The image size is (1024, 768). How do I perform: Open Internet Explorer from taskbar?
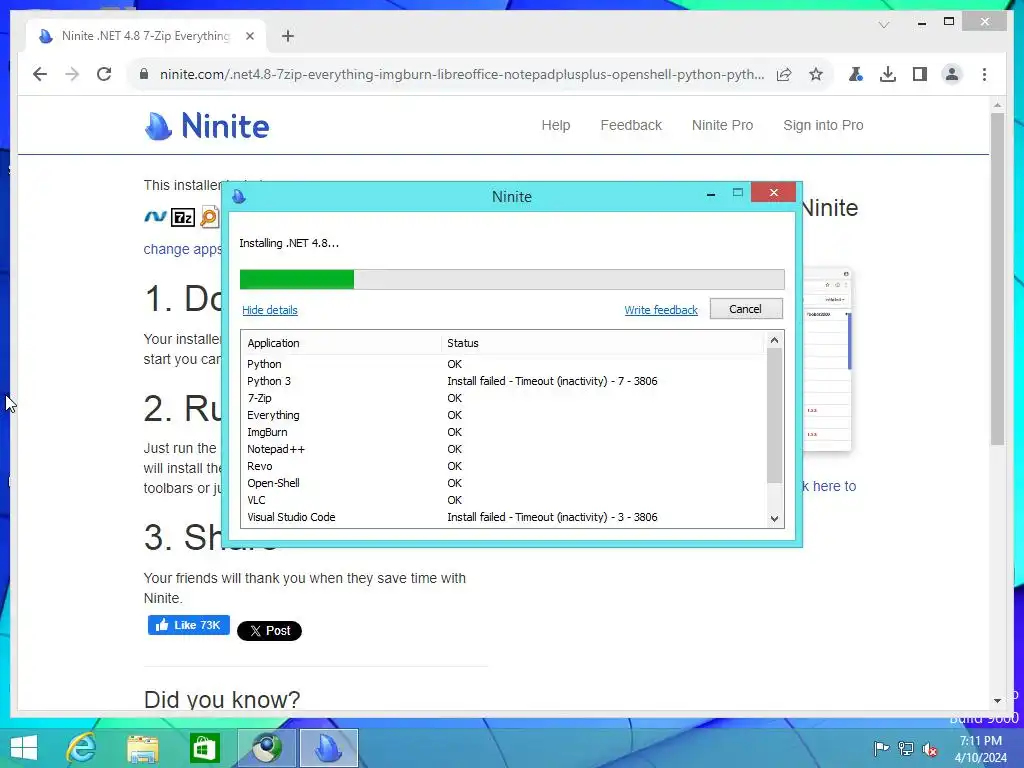pos(82,748)
